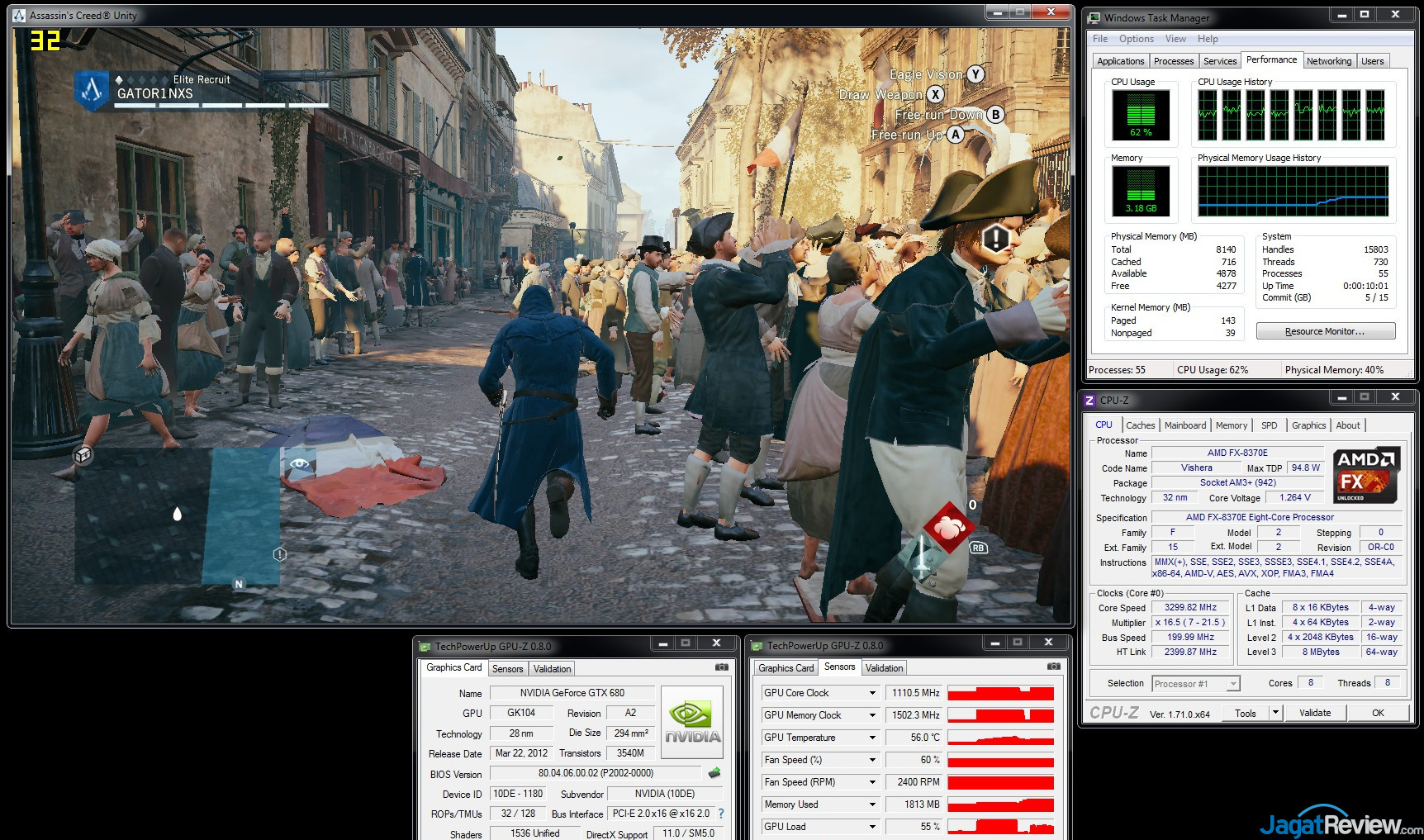Open the Processor #1 selection combo box
The image size is (1424, 840).
tap(1196, 683)
